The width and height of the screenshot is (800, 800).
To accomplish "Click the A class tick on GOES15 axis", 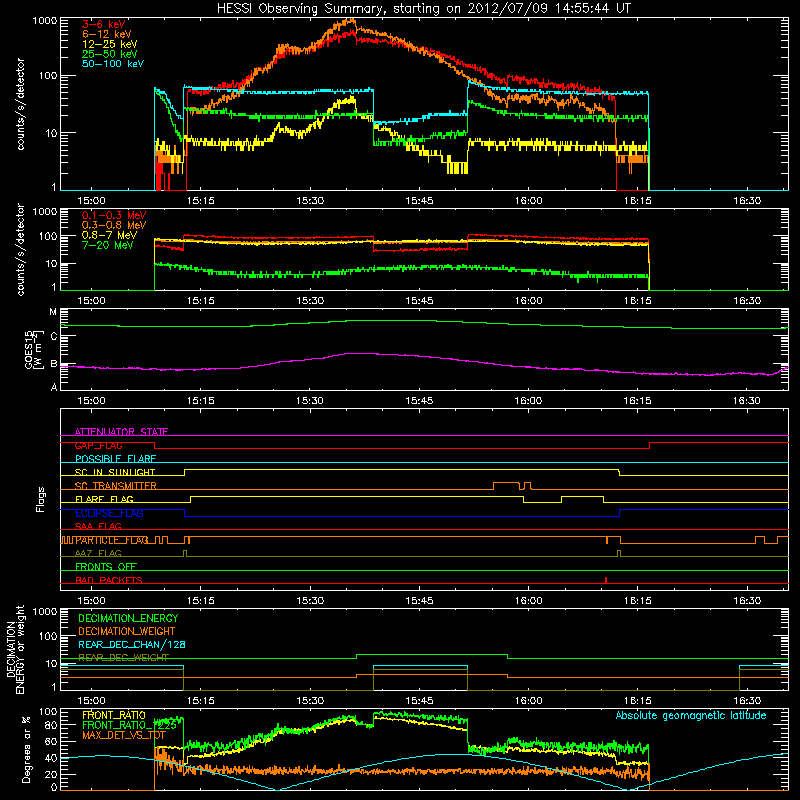I will click(54, 387).
